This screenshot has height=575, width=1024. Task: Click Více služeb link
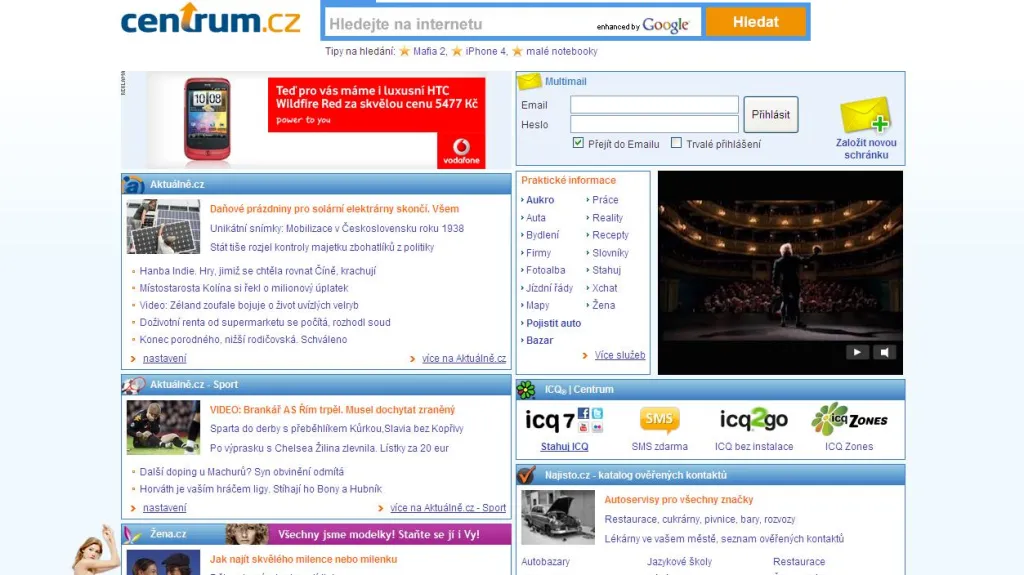tap(620, 355)
